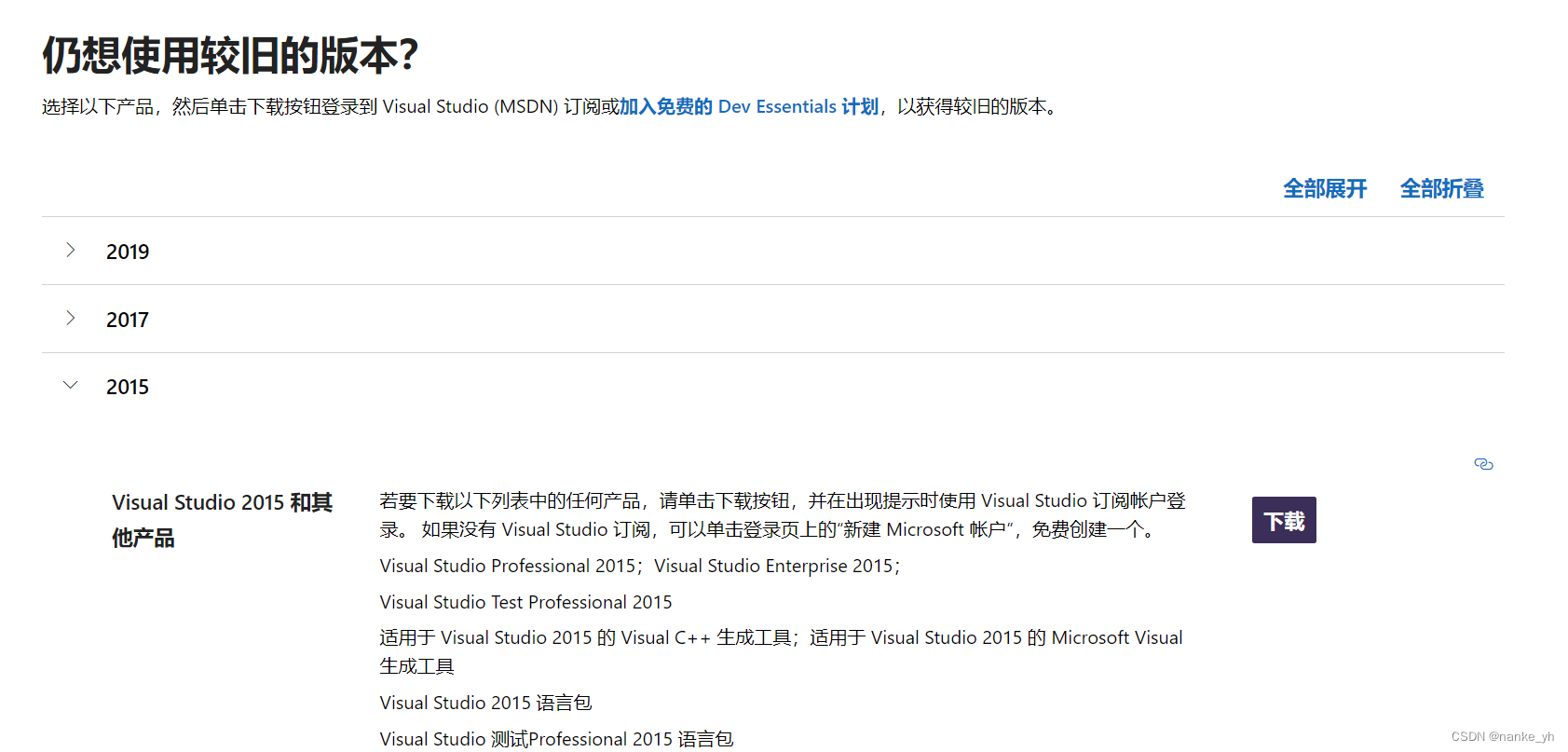The image size is (1568, 752).
Task: Collapse the 2015 section chevron
Action: click(x=71, y=385)
